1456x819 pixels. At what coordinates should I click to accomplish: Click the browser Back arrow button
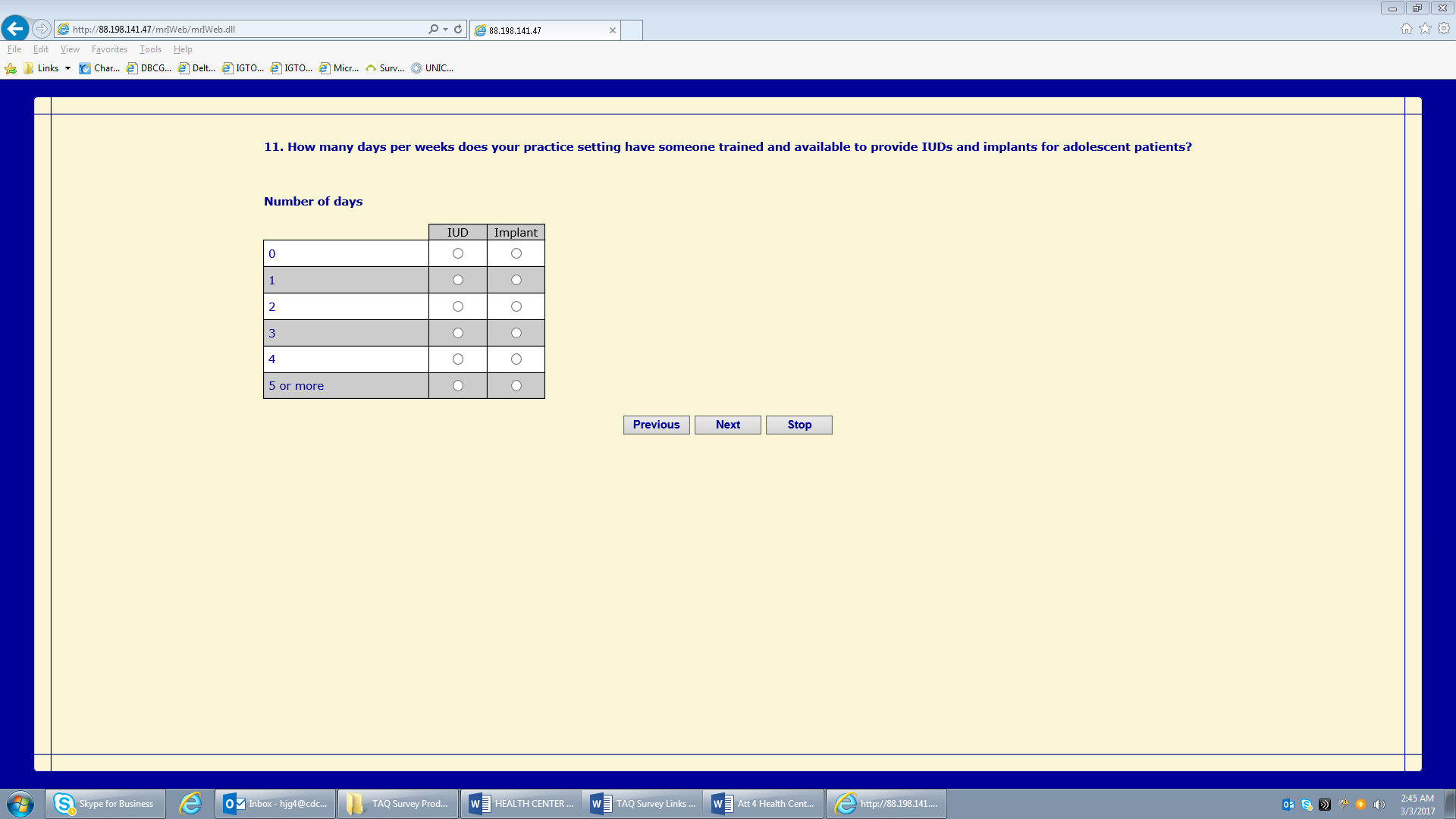[15, 29]
